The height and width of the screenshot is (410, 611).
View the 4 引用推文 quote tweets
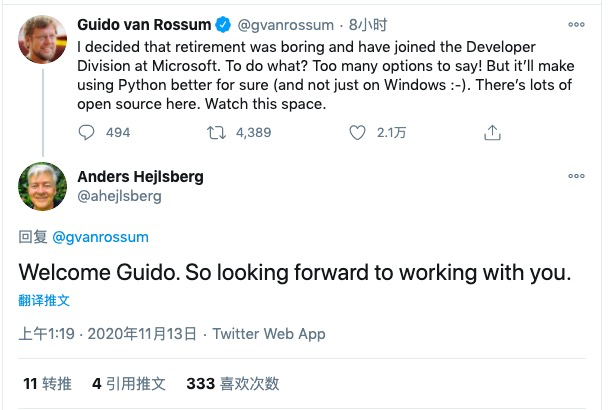coord(129,383)
